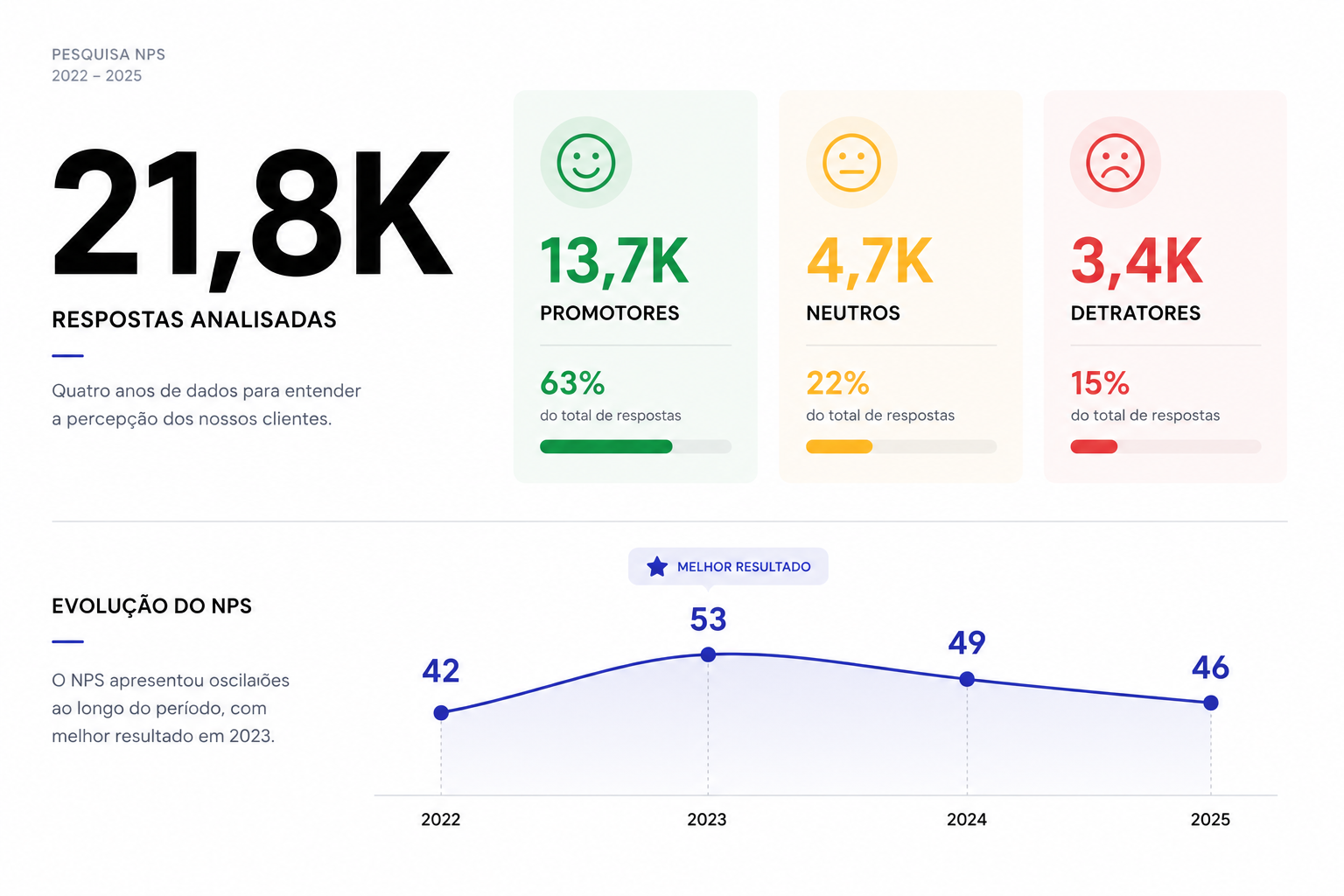Select the red Detratores progress bar

coord(1165,446)
